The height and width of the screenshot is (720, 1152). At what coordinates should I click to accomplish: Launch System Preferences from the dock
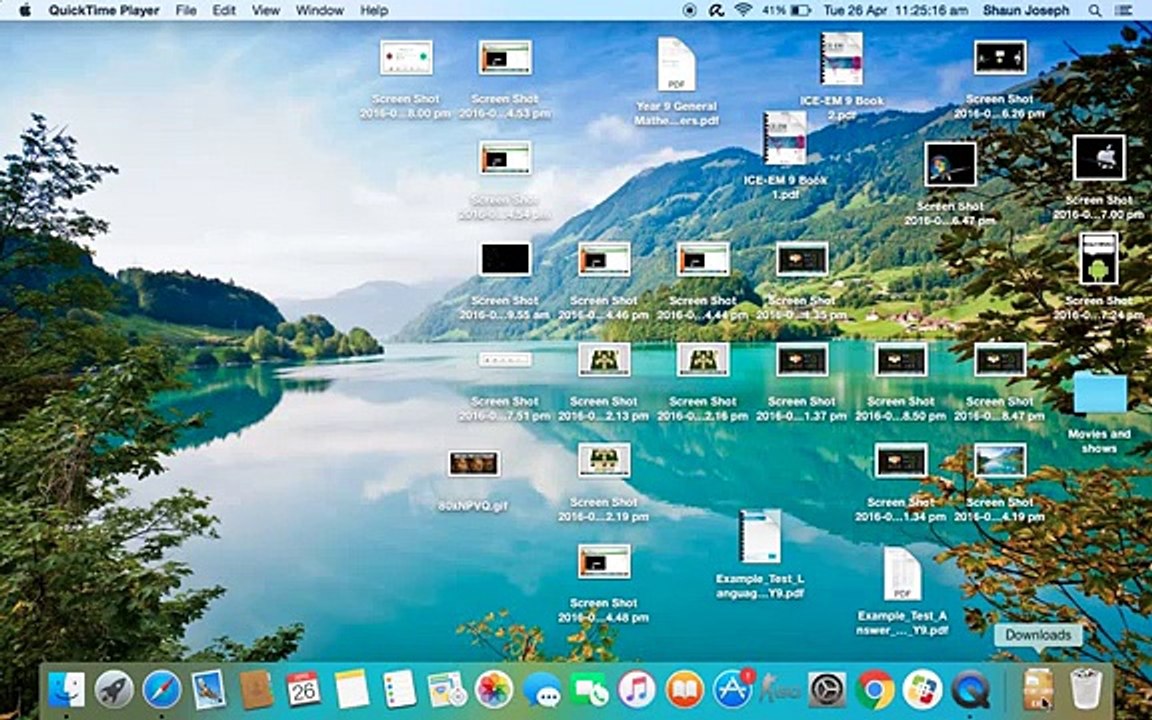(827, 689)
